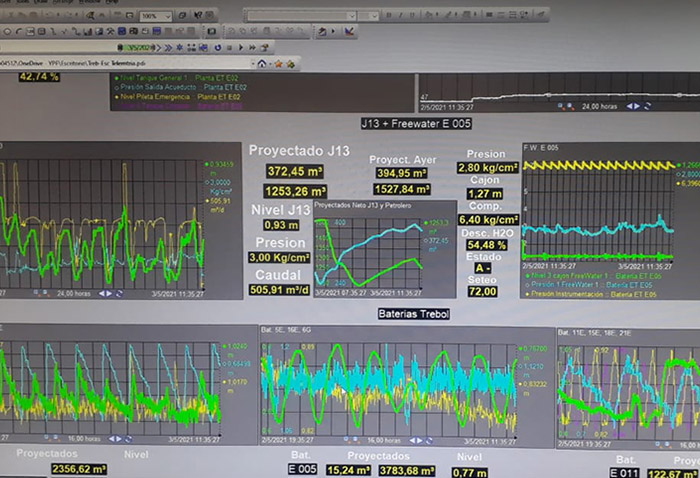
Task: Click the line color pen icon
Action: coord(448,15)
